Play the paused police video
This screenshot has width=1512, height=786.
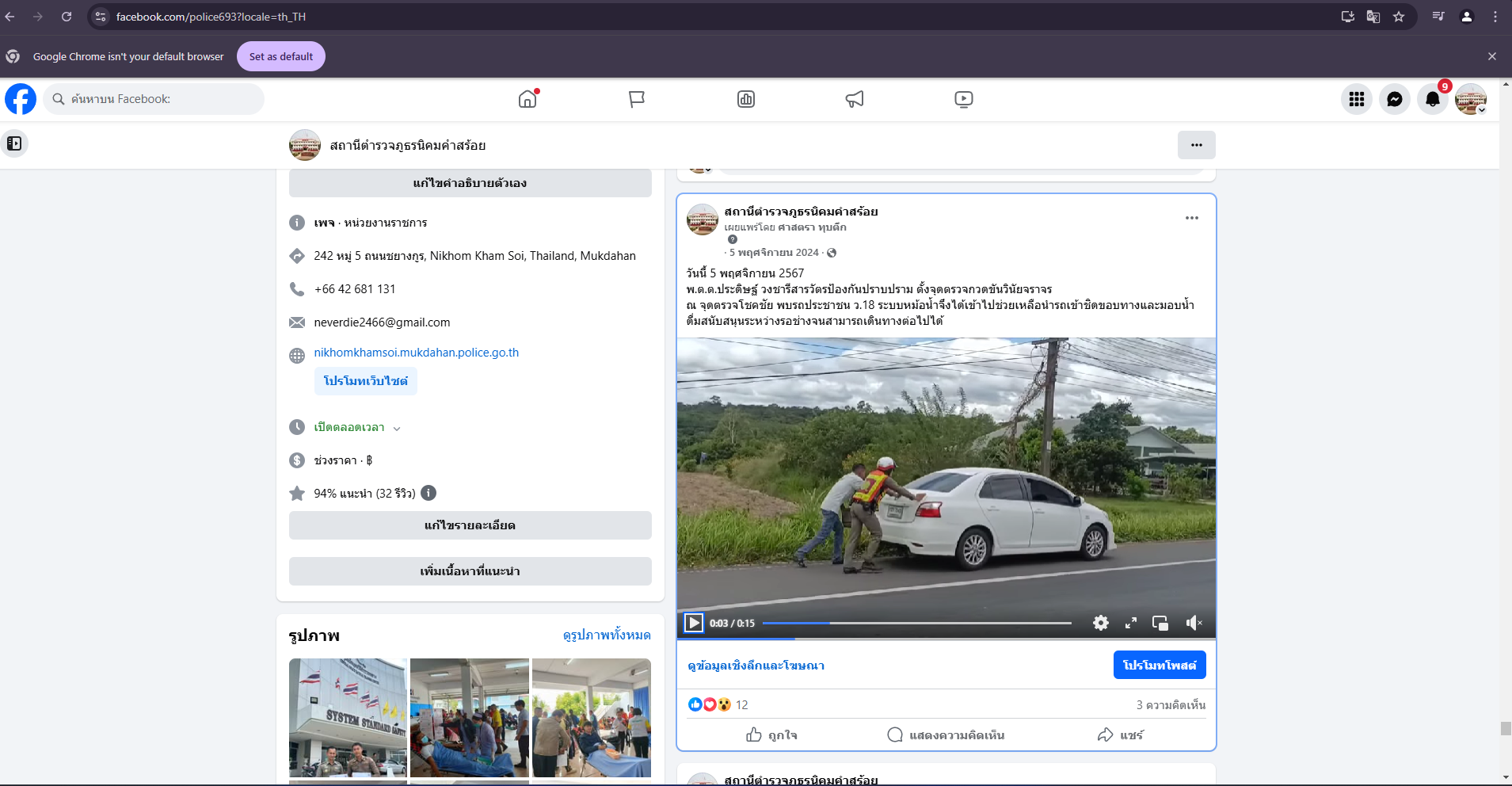coord(693,624)
